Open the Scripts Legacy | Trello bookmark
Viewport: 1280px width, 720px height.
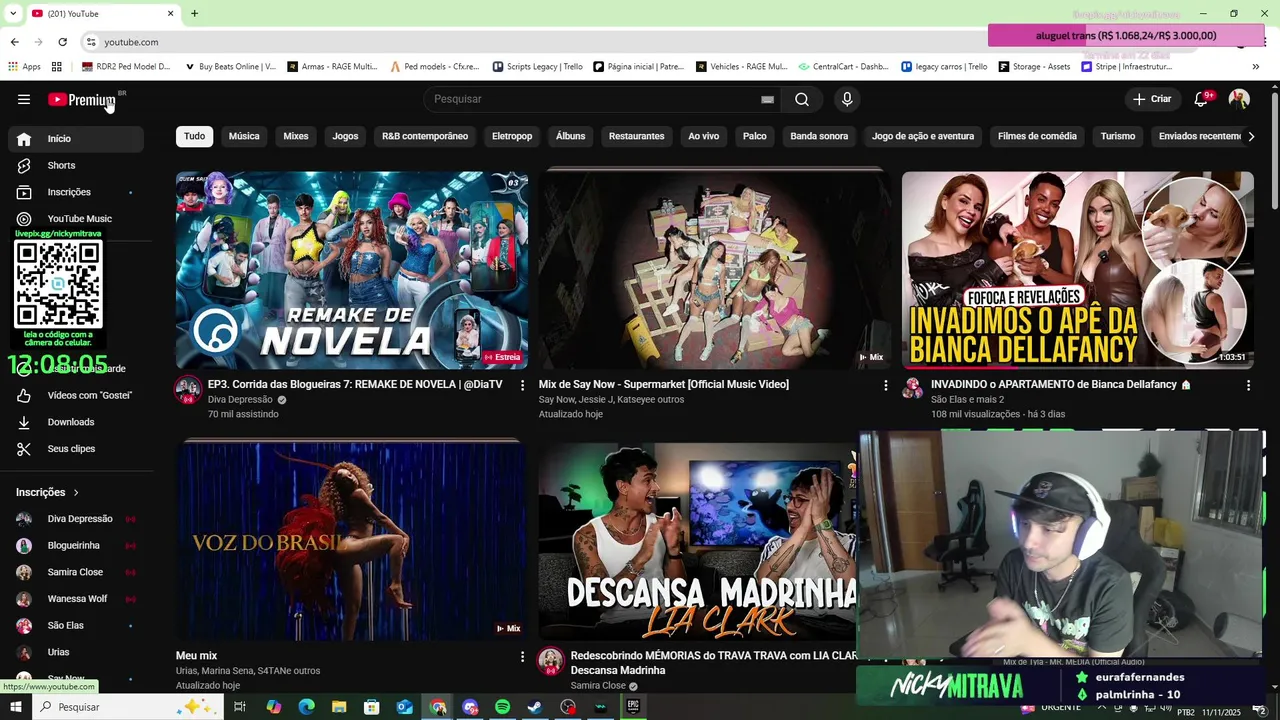[x=538, y=67]
